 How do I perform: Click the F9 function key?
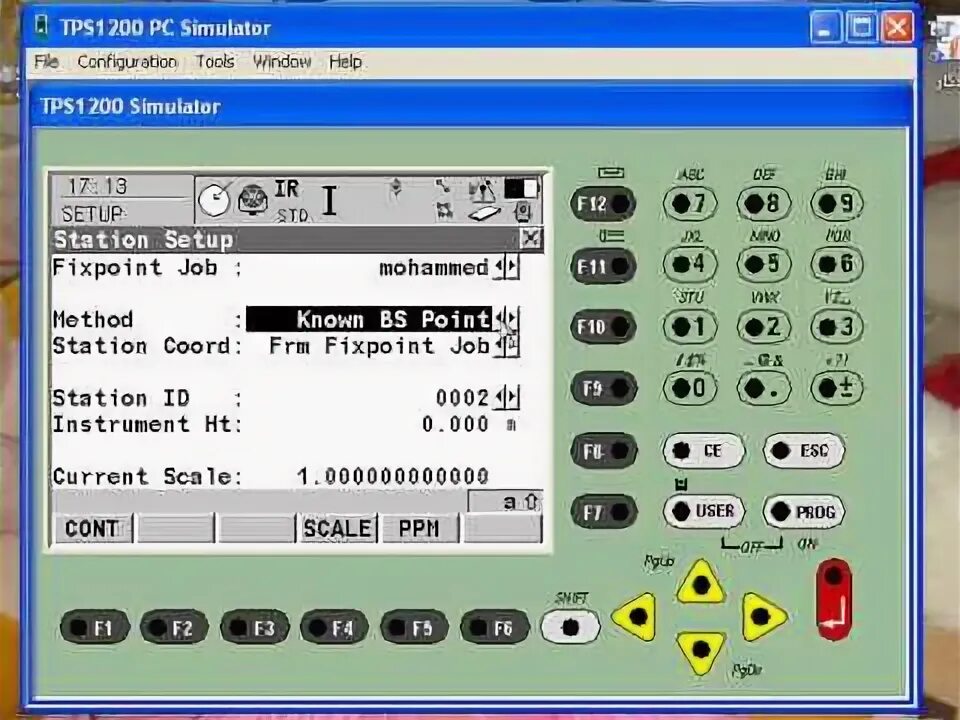[x=603, y=388]
